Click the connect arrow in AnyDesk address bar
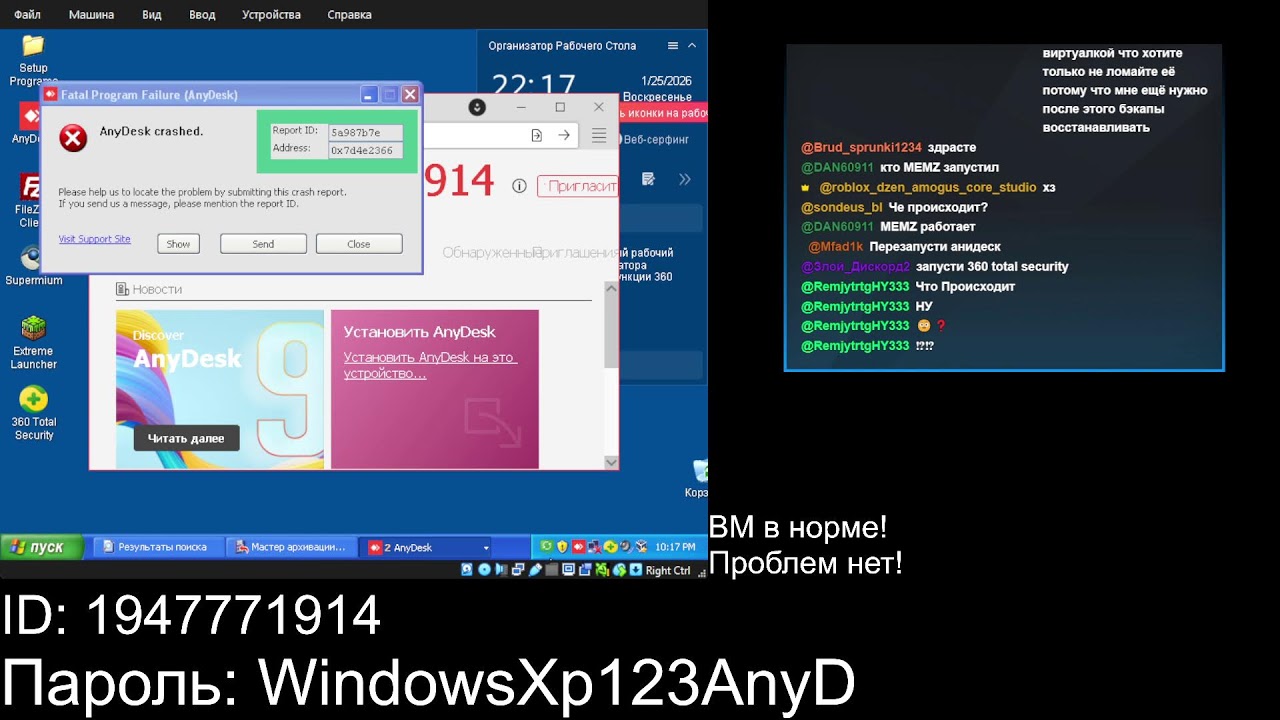This screenshot has height=720, width=1280. pos(565,135)
